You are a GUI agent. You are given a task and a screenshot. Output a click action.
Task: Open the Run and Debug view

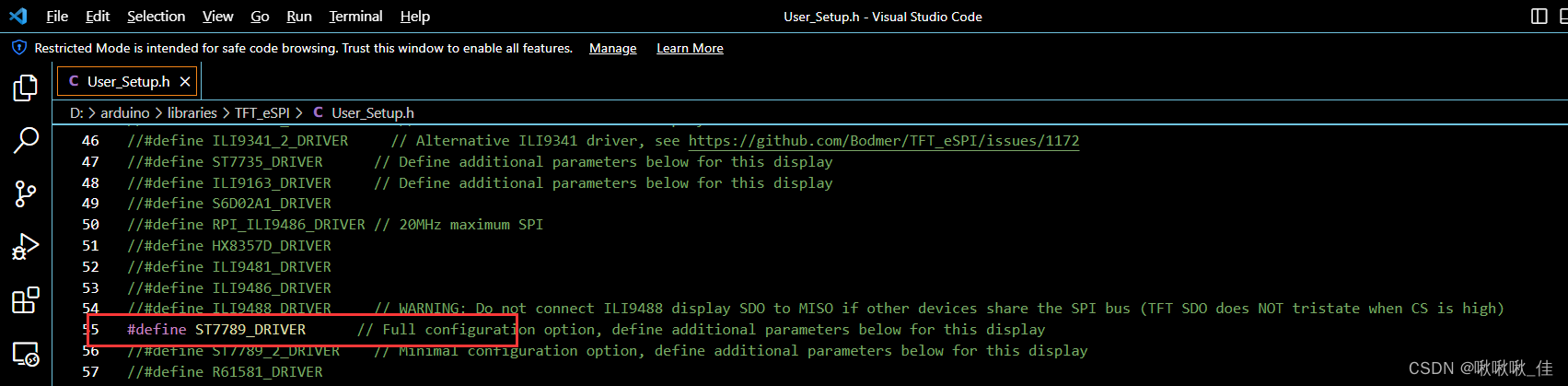[26, 247]
